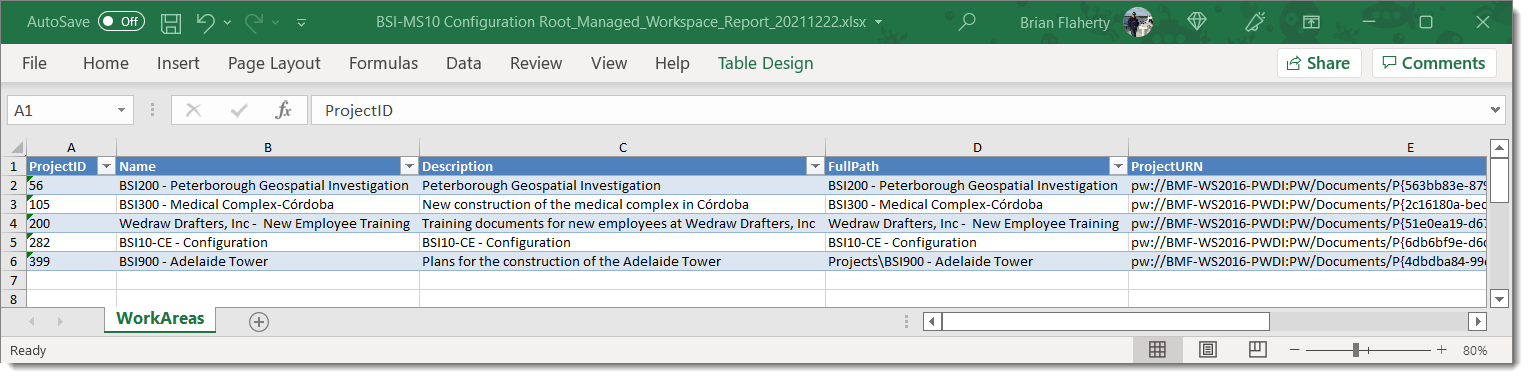Click cell 'Projects\BSI900 - Adelaide Tower'
Viewport: 1528px width, 378px height.
[x=977, y=261]
